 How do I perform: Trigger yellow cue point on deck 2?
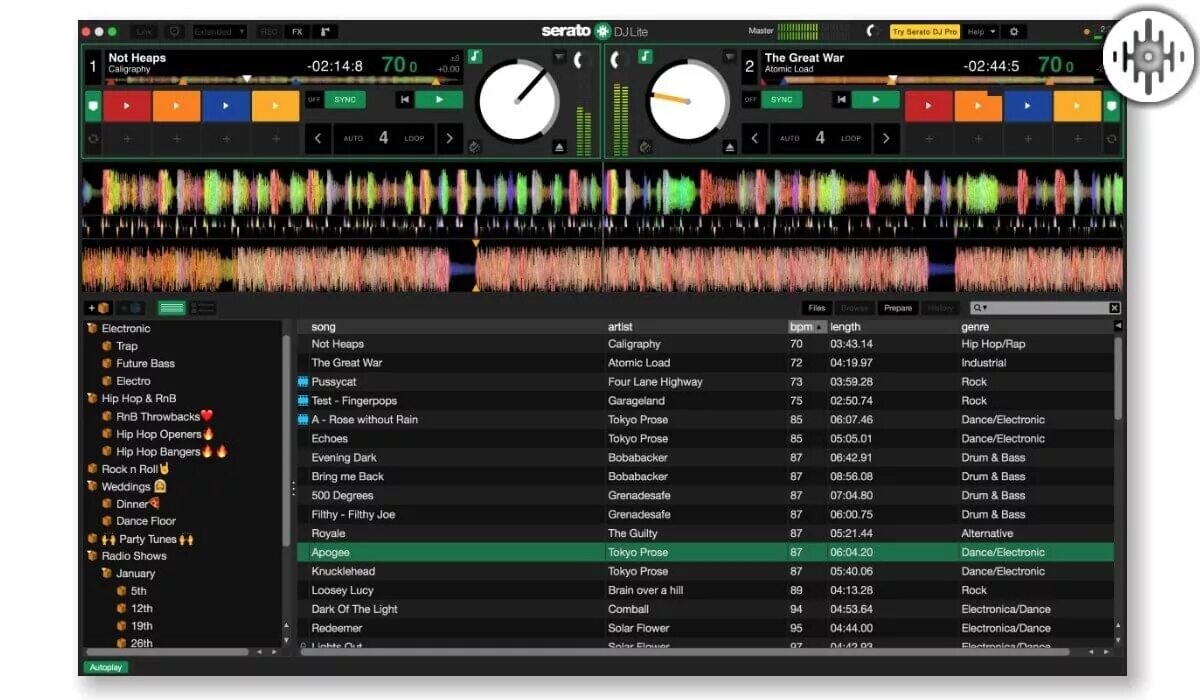click(x=1077, y=106)
